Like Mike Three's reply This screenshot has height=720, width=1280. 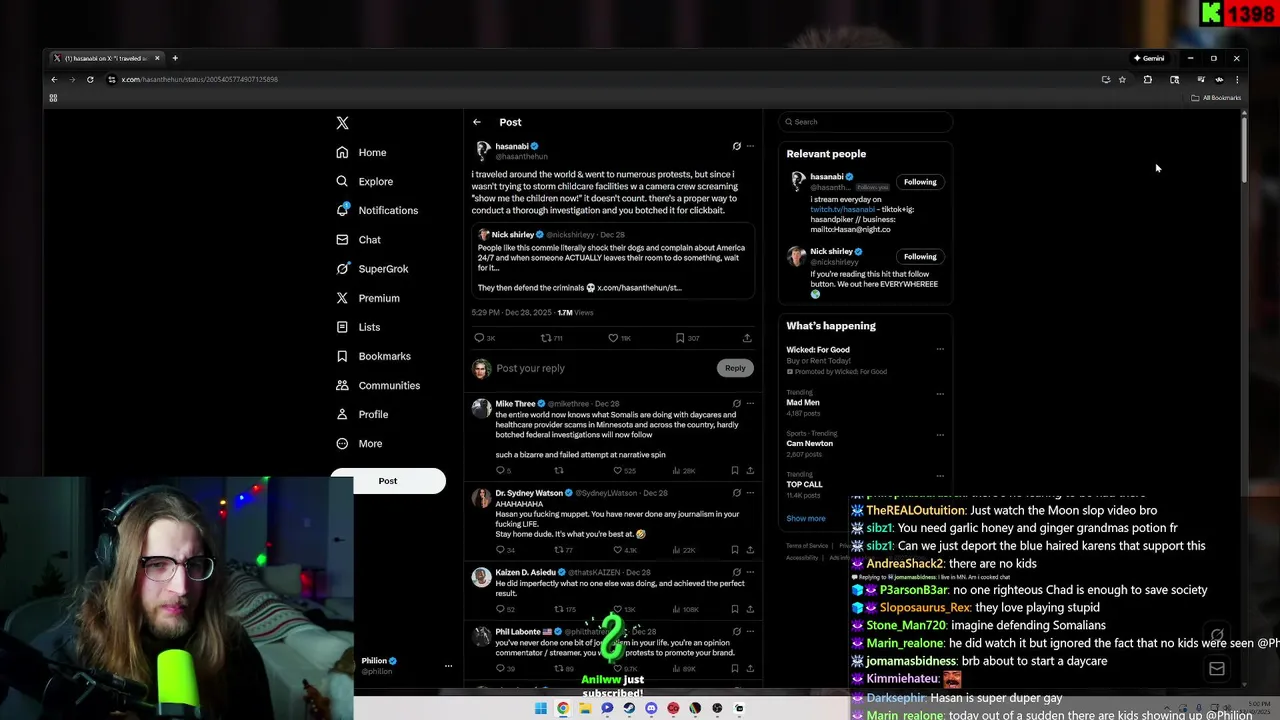(618, 470)
